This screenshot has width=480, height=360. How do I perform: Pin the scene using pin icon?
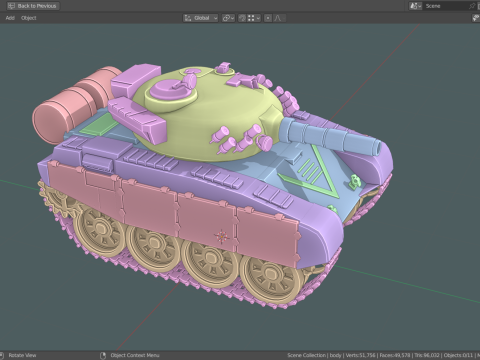[x=472, y=6]
